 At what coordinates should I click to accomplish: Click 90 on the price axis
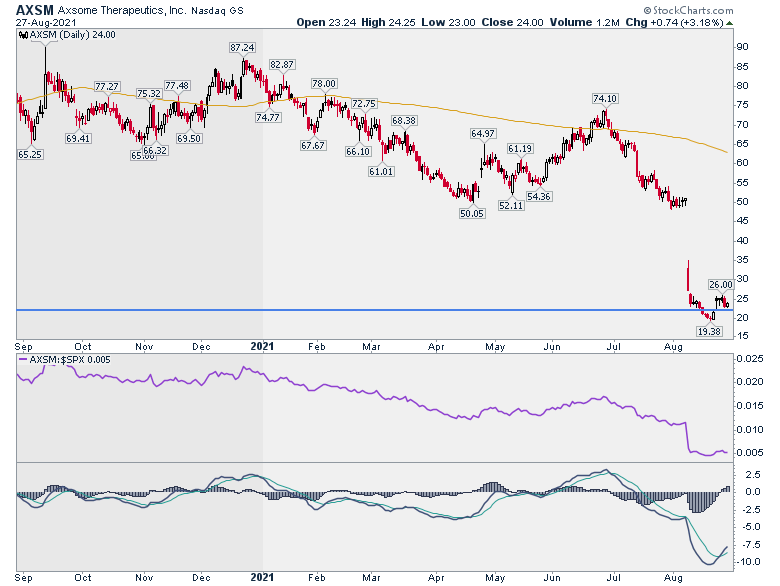743,47
